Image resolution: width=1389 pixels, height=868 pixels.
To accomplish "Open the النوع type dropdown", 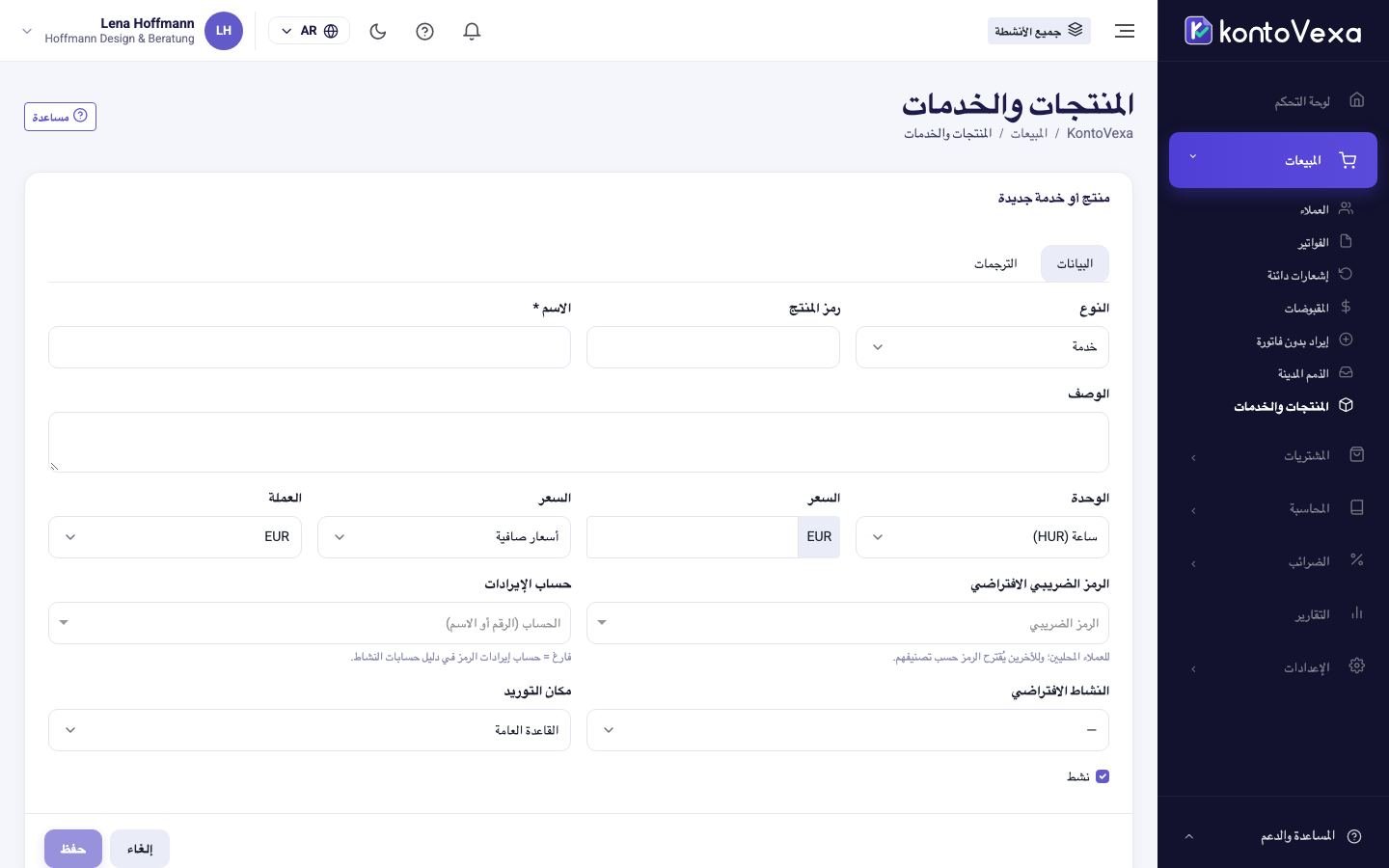I will pos(982,346).
